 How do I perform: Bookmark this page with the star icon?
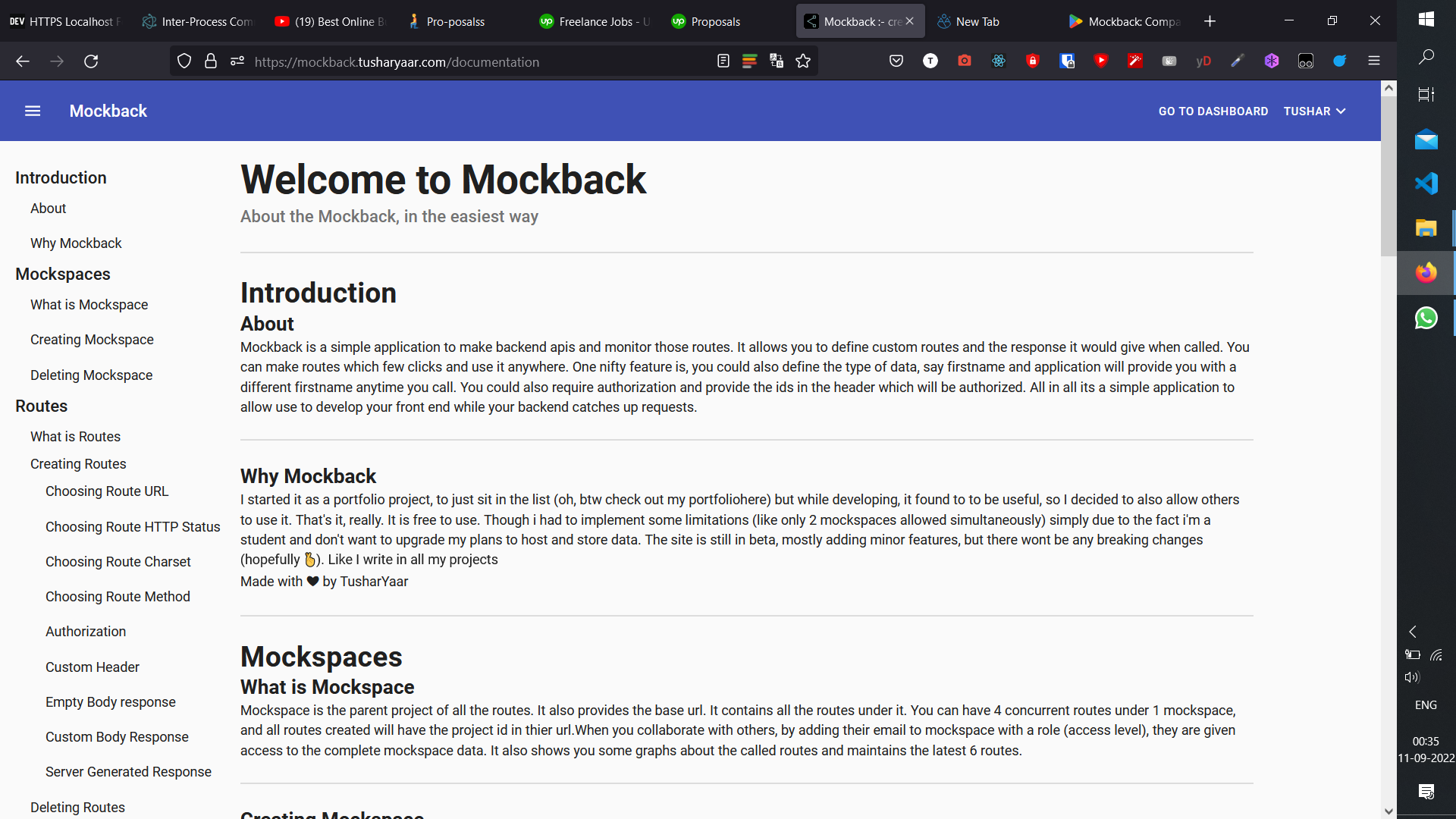coord(803,61)
